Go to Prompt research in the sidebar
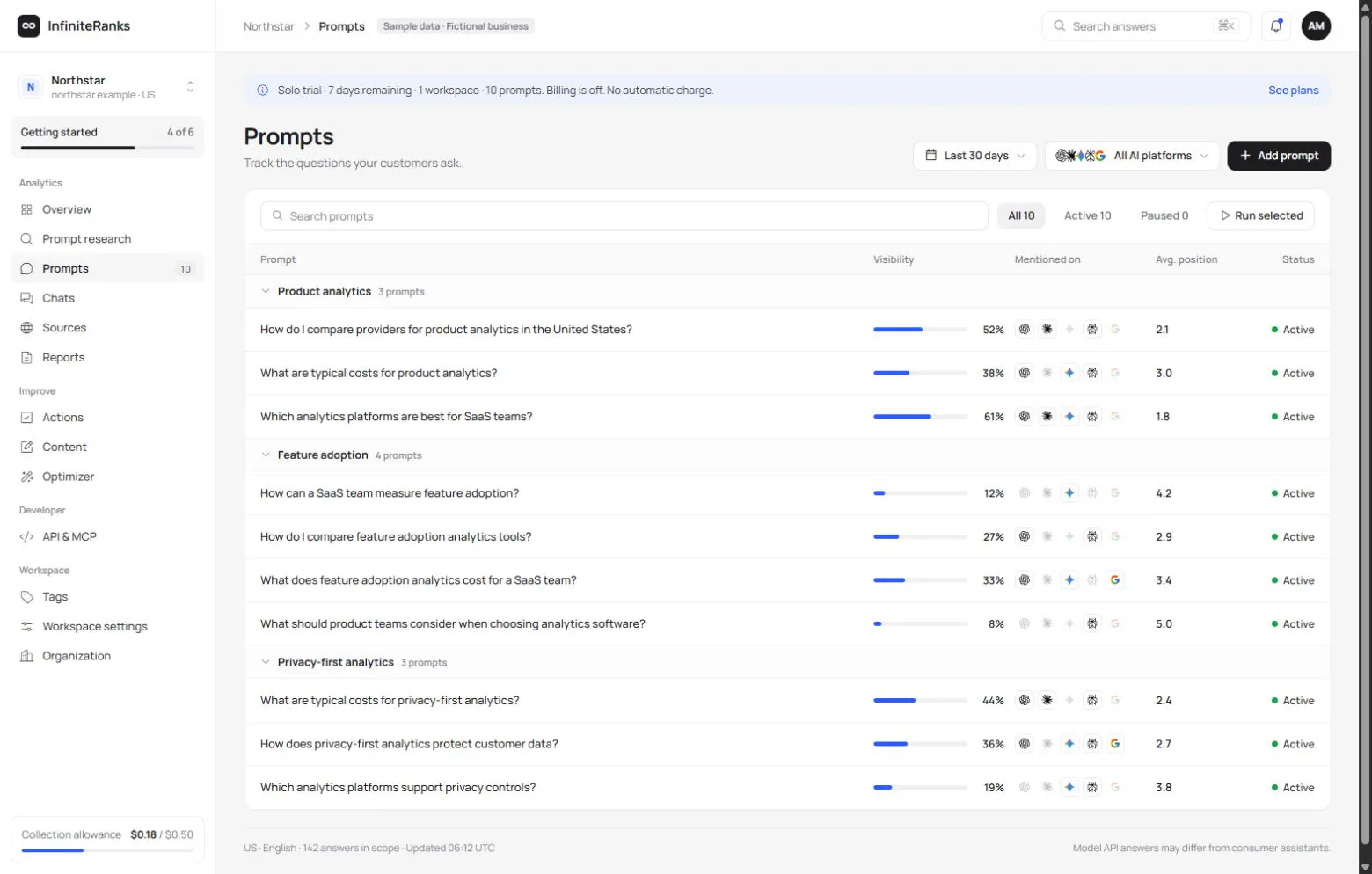The height and width of the screenshot is (874, 1372). 107,239
